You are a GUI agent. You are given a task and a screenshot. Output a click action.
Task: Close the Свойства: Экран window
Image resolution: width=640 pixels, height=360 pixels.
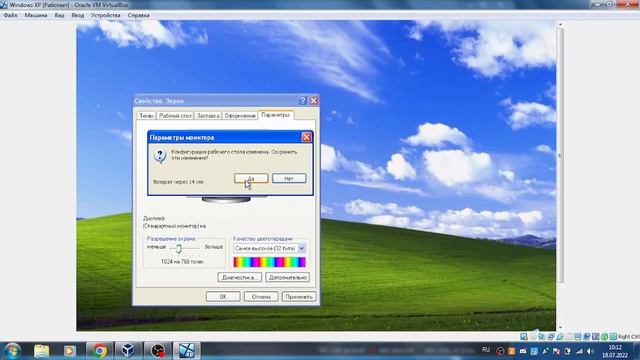click(313, 100)
